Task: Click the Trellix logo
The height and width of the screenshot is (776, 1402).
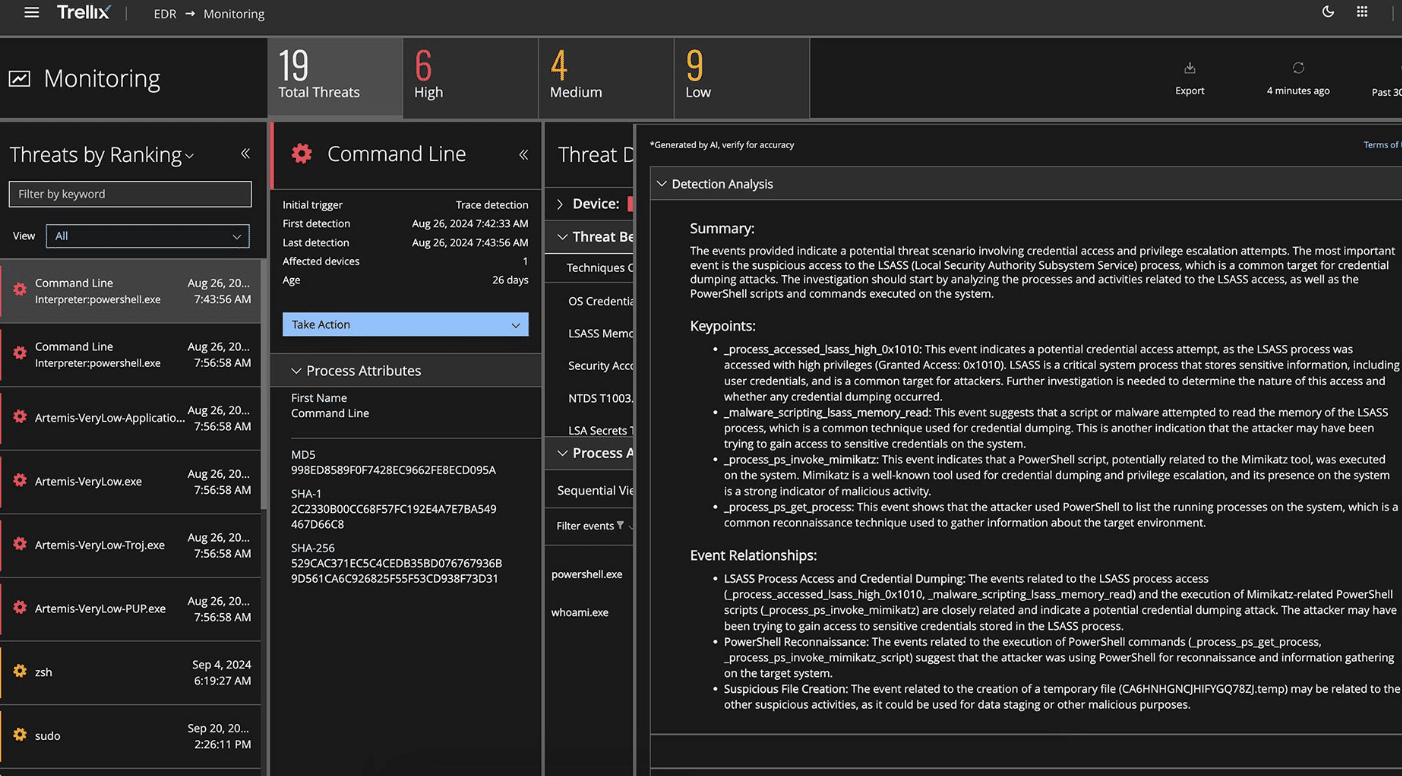Action: point(84,13)
